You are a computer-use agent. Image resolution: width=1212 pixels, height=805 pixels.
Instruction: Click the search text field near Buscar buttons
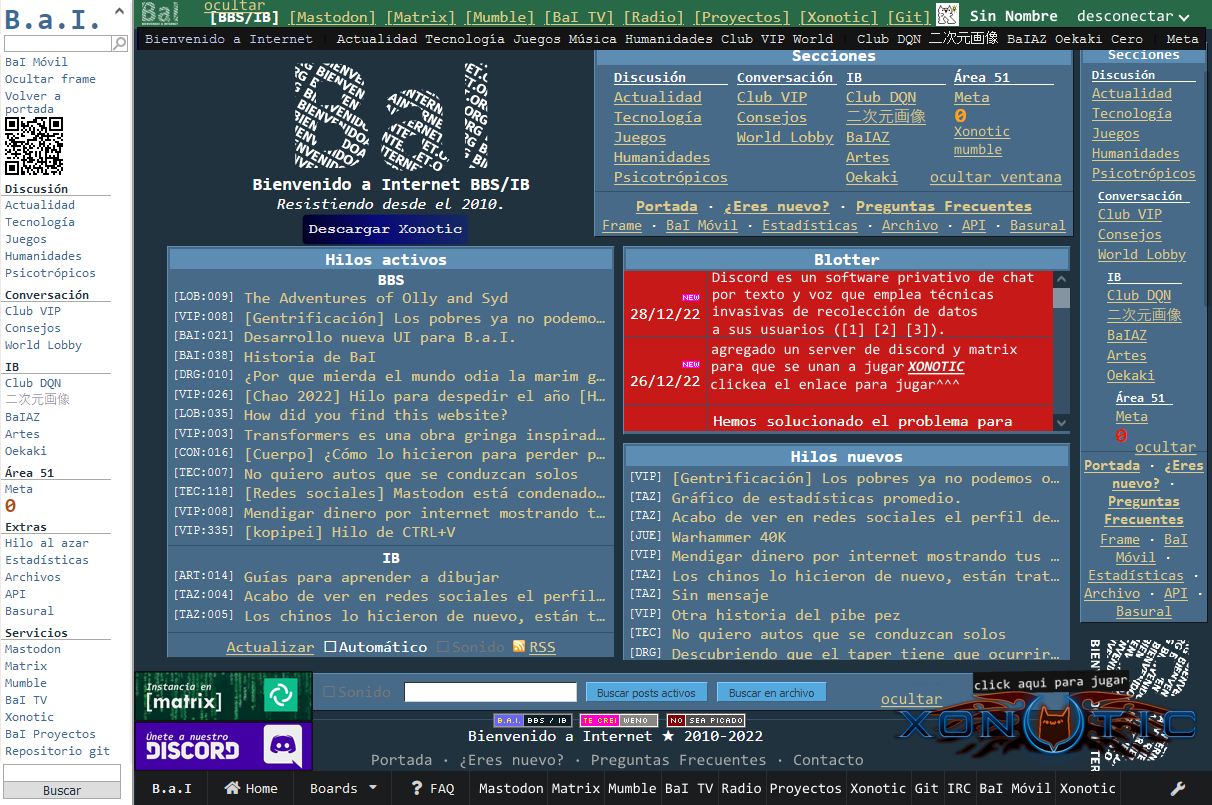coord(490,692)
